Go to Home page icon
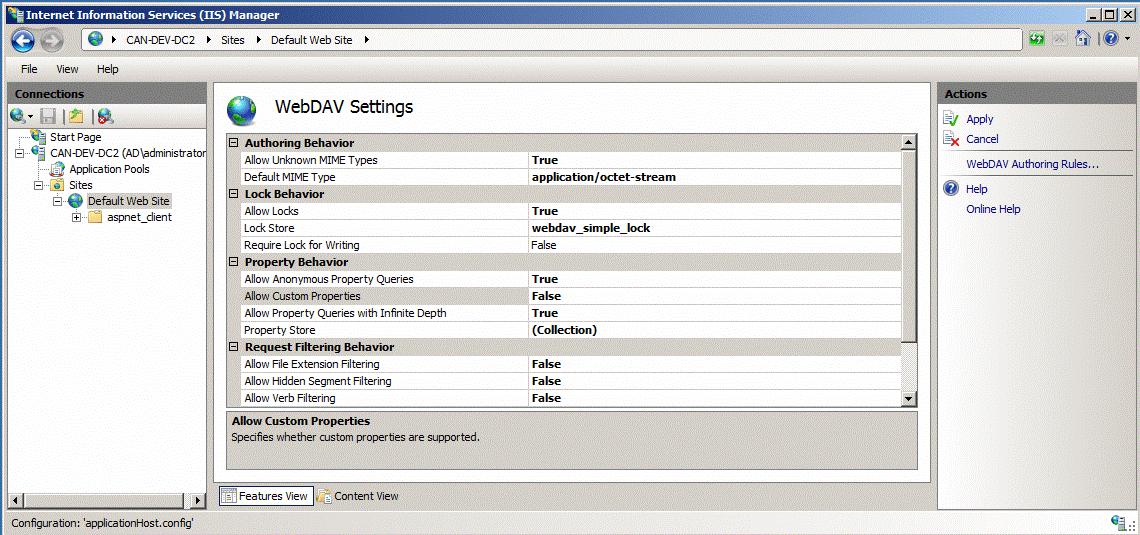1140x535 pixels. click(x=1083, y=39)
